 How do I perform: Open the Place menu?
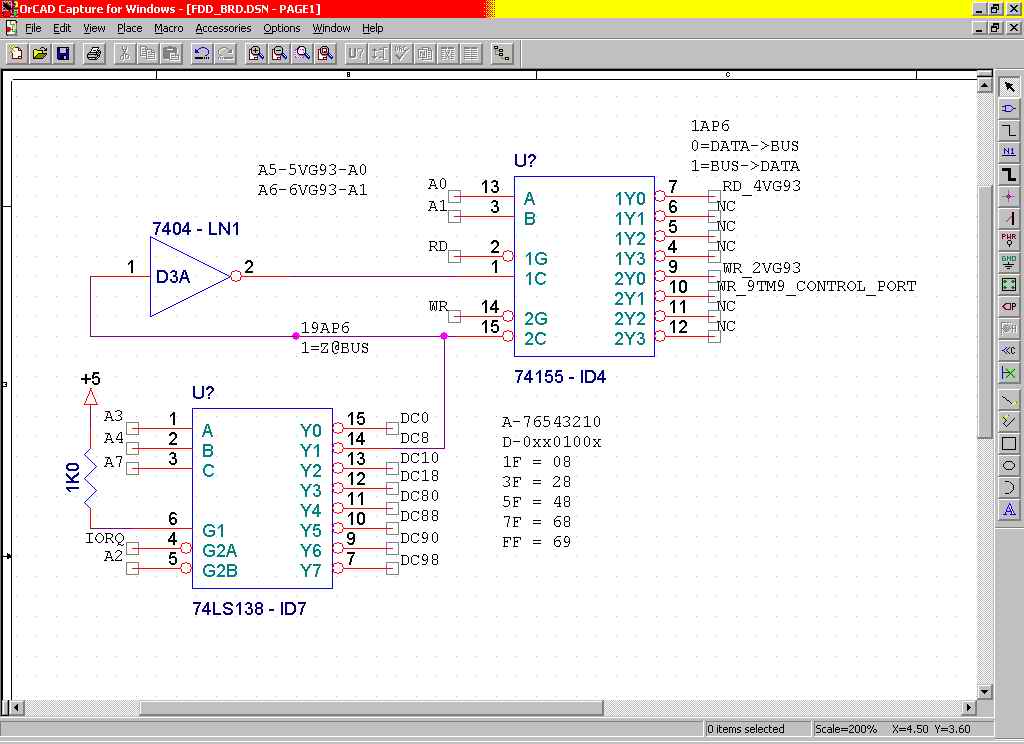130,28
